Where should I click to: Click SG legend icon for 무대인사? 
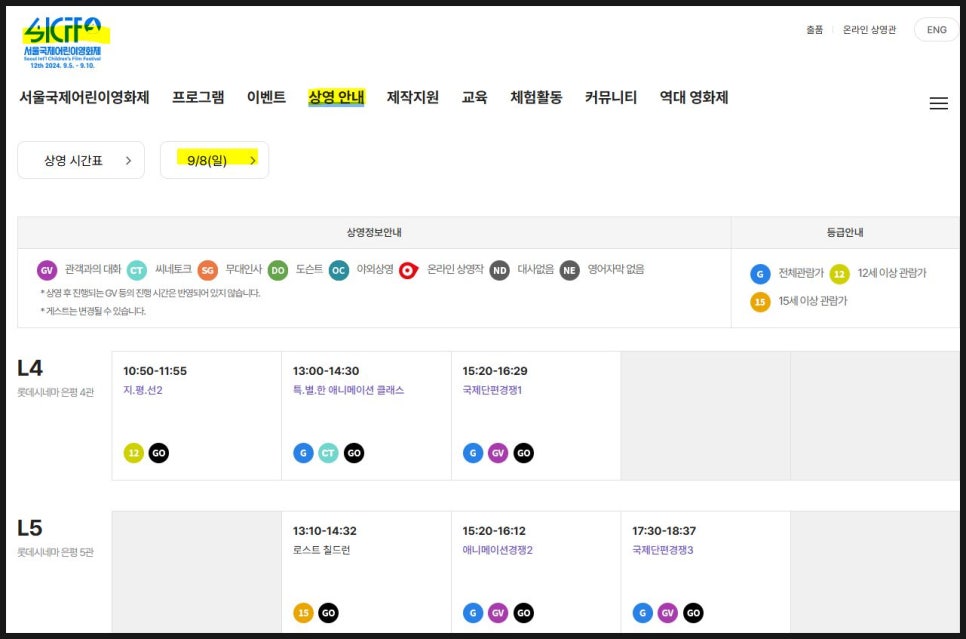click(208, 270)
